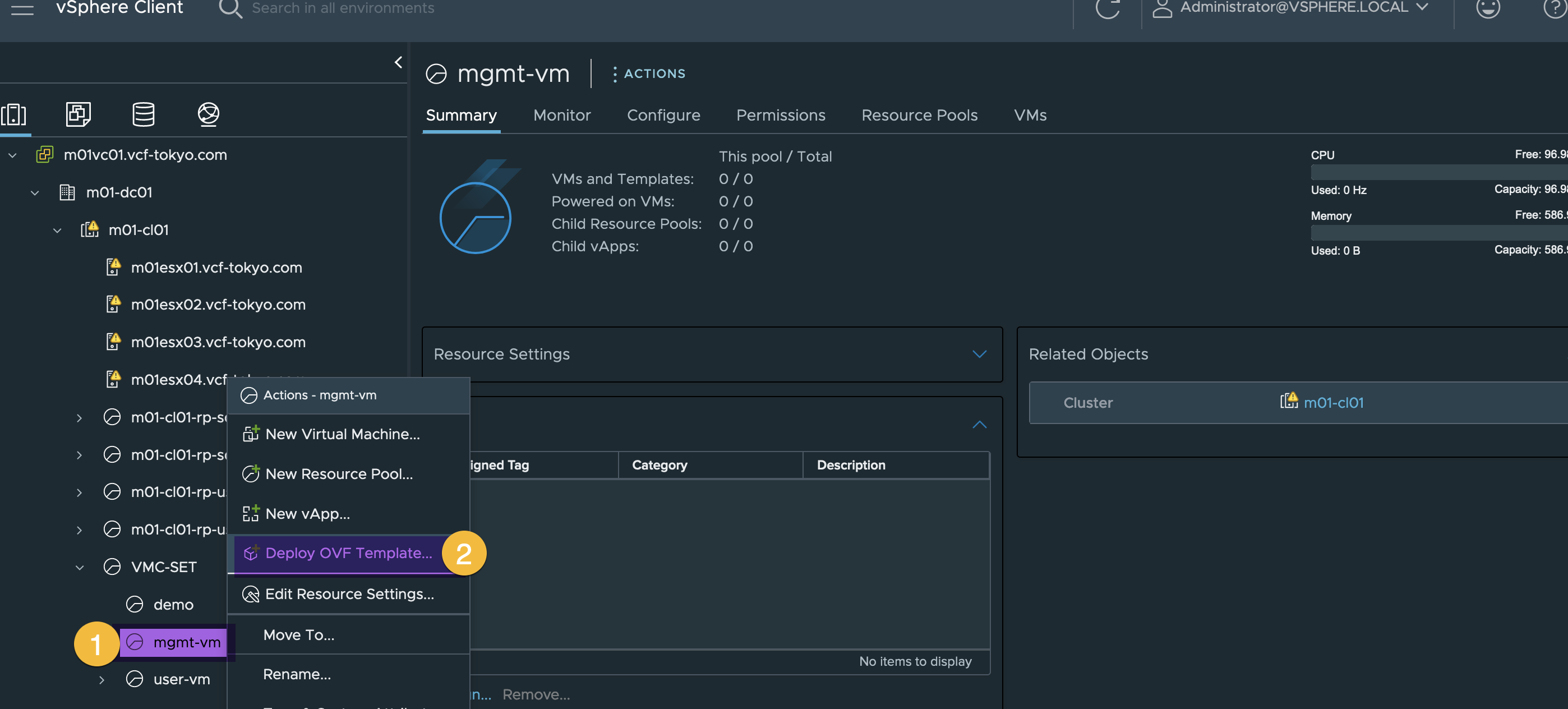Select host m01esx02.vcf-tokyo.com
The image size is (1568, 709).
(x=218, y=304)
